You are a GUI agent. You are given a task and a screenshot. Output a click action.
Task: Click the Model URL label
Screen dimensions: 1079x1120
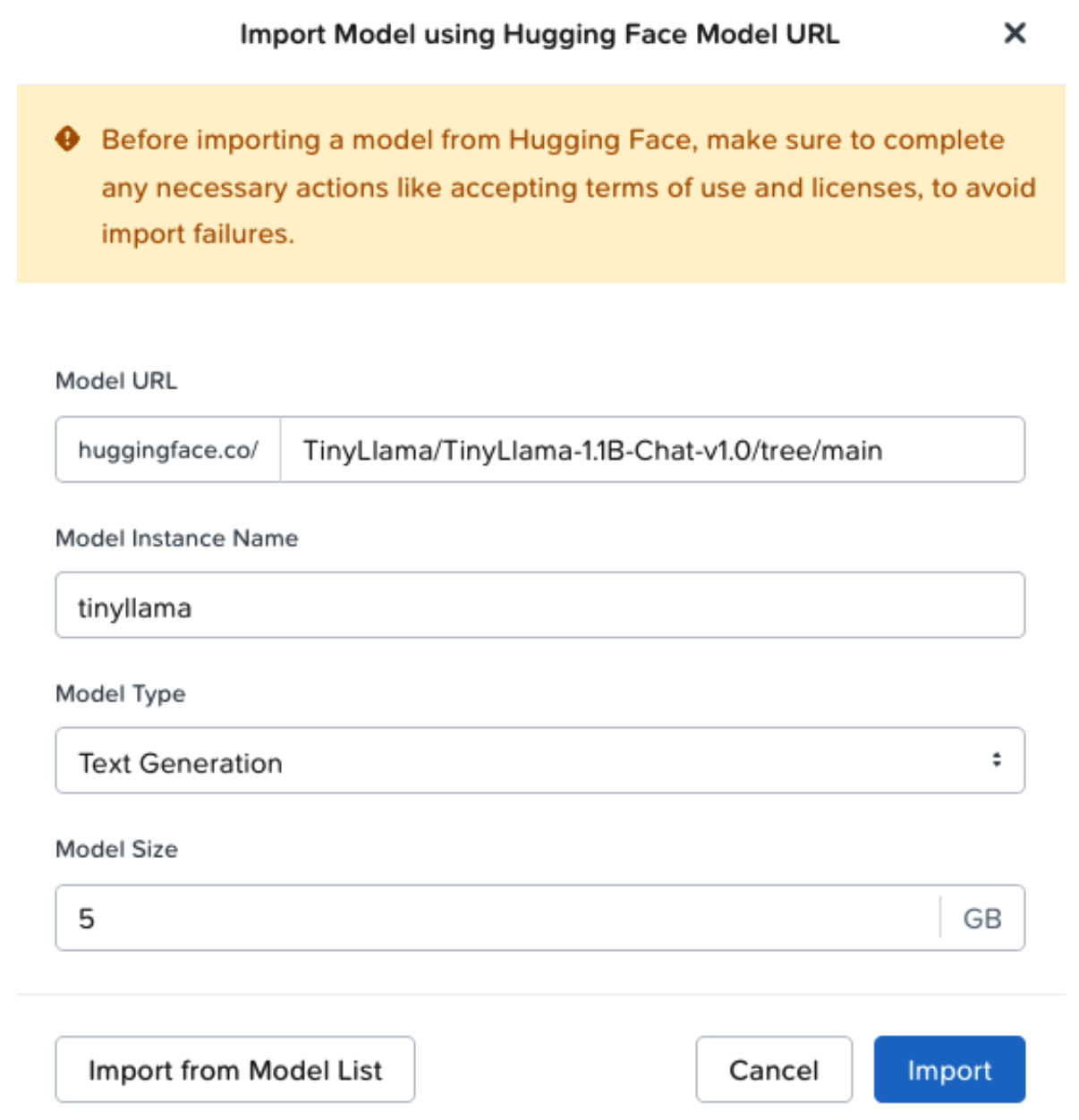116,380
